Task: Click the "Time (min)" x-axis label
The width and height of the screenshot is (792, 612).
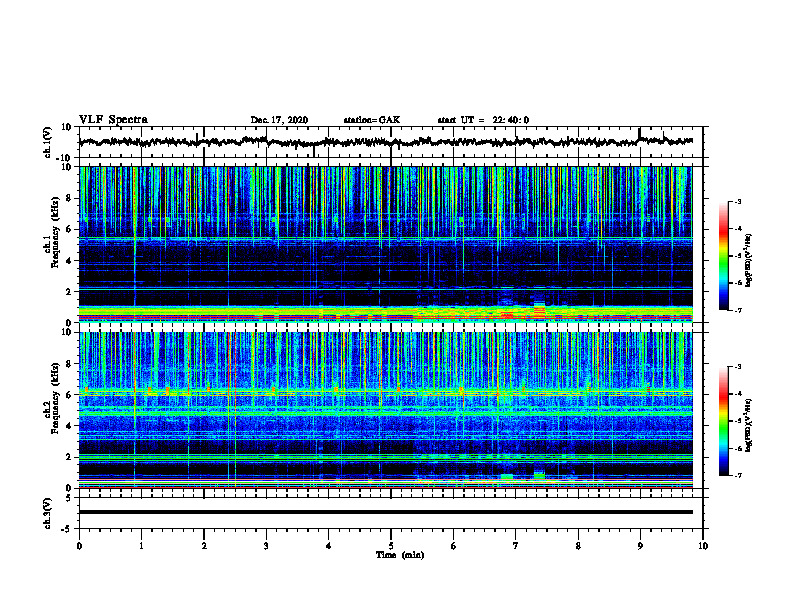Action: 400,555
